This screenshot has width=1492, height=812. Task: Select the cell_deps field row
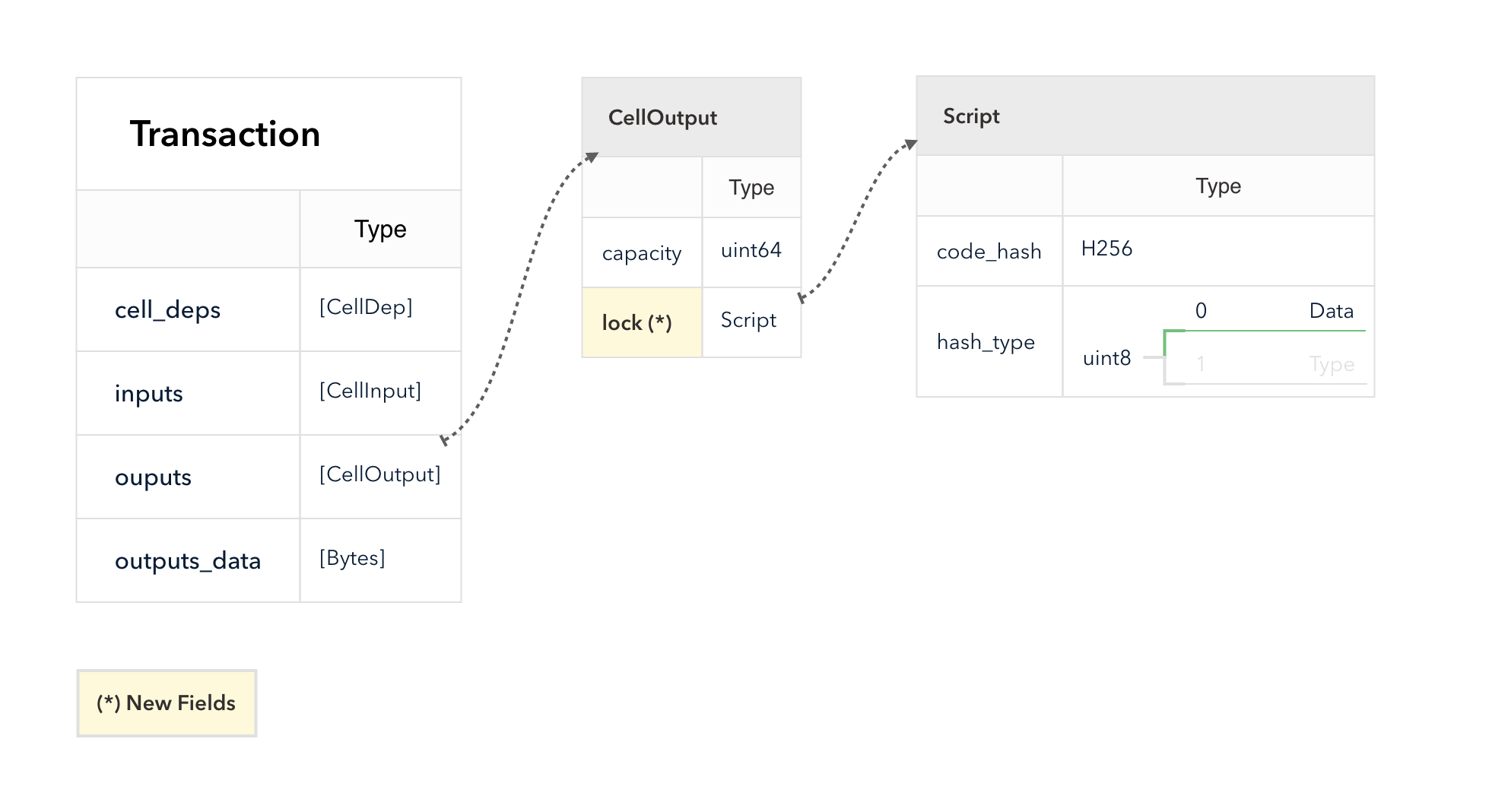click(x=167, y=310)
